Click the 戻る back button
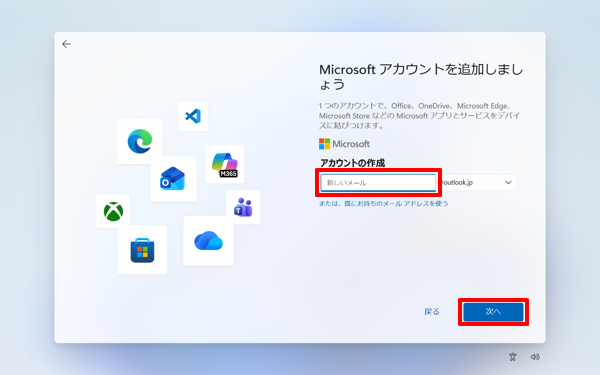The width and height of the screenshot is (600, 375). point(432,312)
